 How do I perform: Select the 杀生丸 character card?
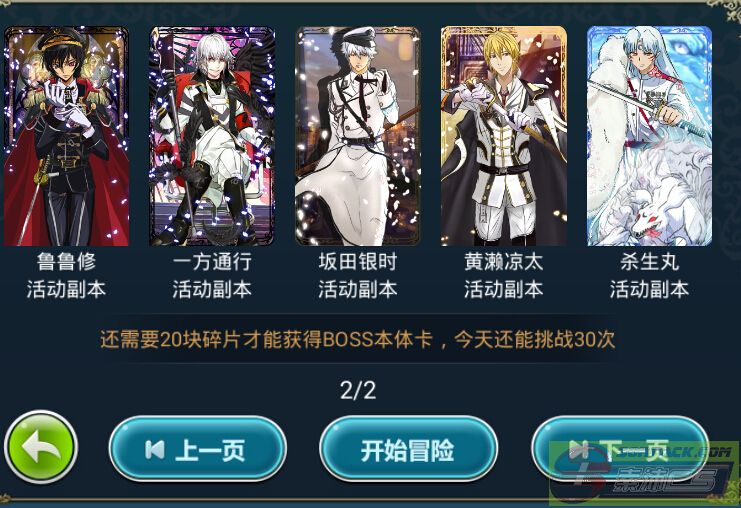(649, 136)
